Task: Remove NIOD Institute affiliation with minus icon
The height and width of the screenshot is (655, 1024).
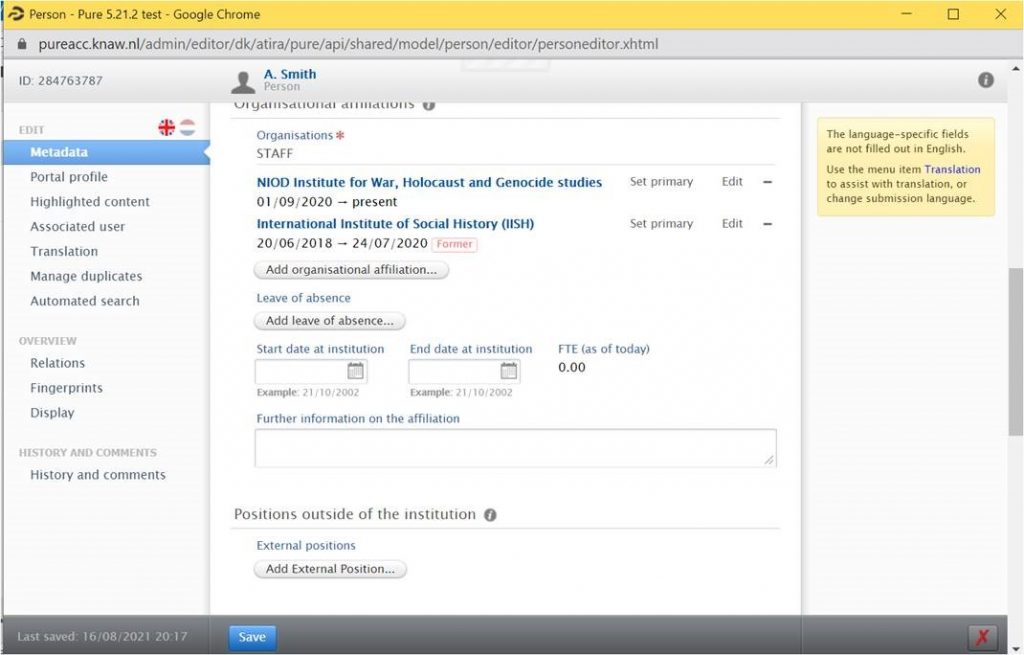Action: pos(767,182)
